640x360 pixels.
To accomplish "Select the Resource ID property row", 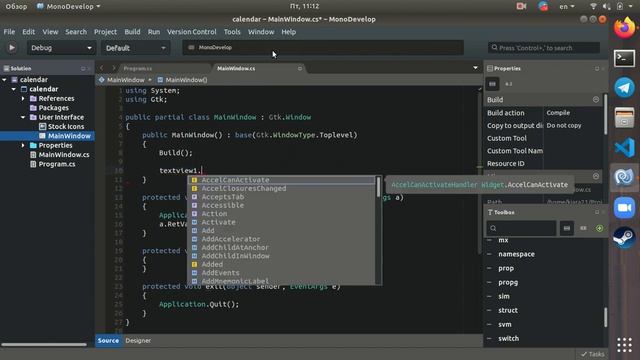I will point(543,164).
